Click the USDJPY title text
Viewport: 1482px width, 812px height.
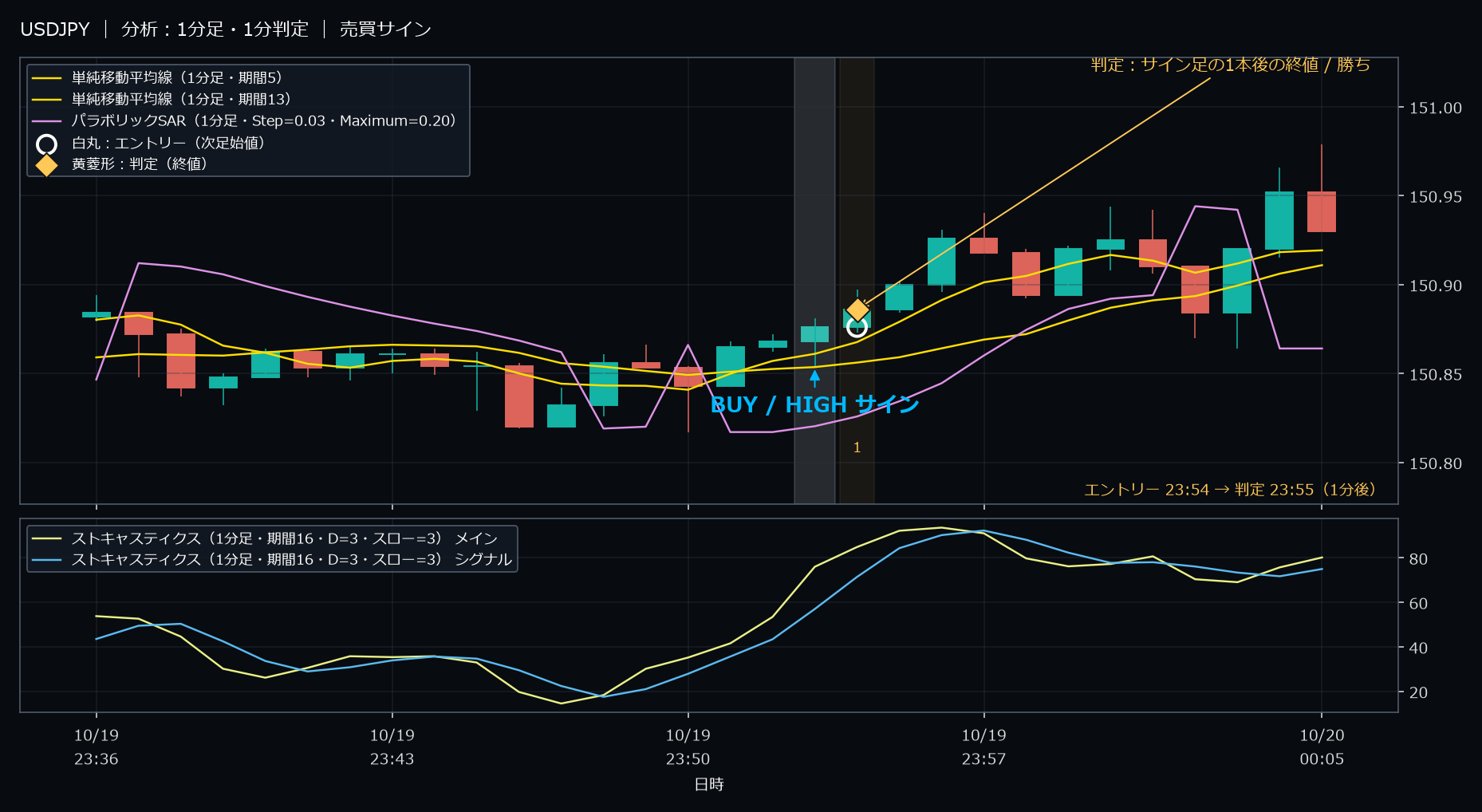(55, 30)
